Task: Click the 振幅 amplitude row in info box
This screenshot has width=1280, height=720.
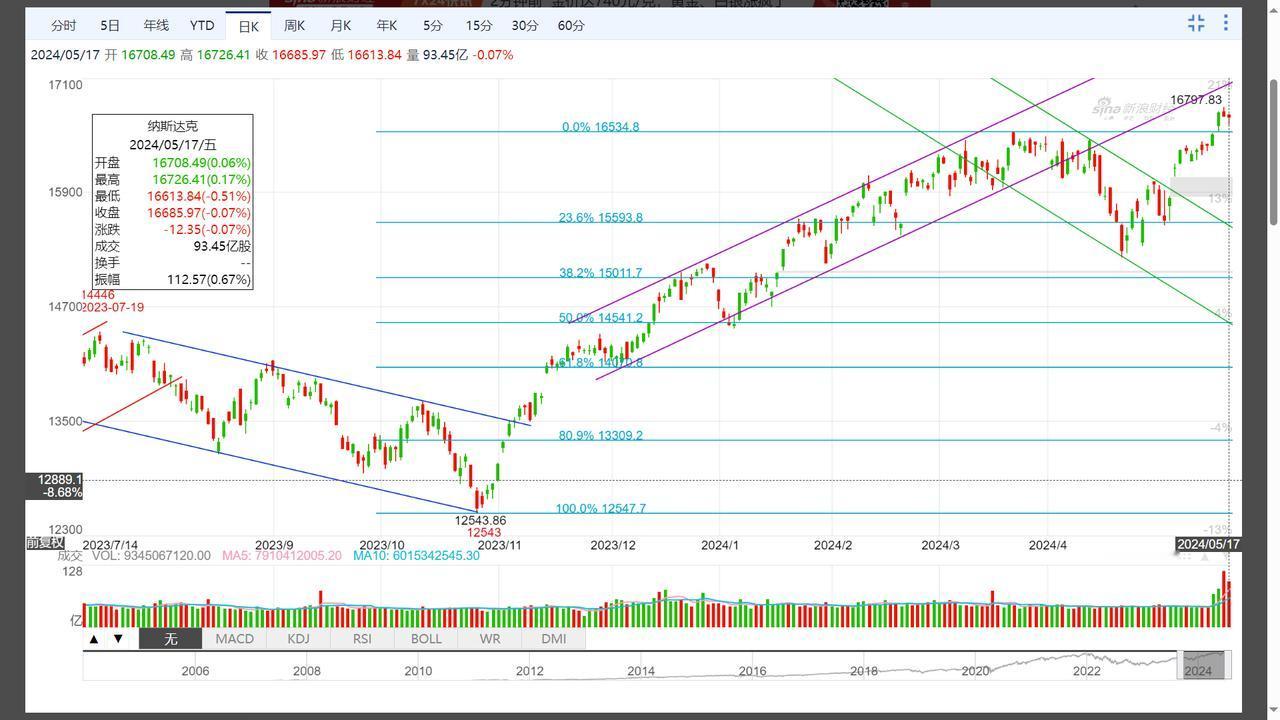Action: (x=173, y=280)
